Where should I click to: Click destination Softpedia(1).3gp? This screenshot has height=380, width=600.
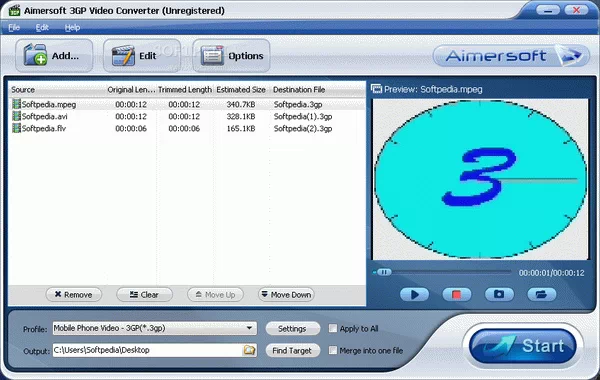pyautogui.click(x=303, y=116)
